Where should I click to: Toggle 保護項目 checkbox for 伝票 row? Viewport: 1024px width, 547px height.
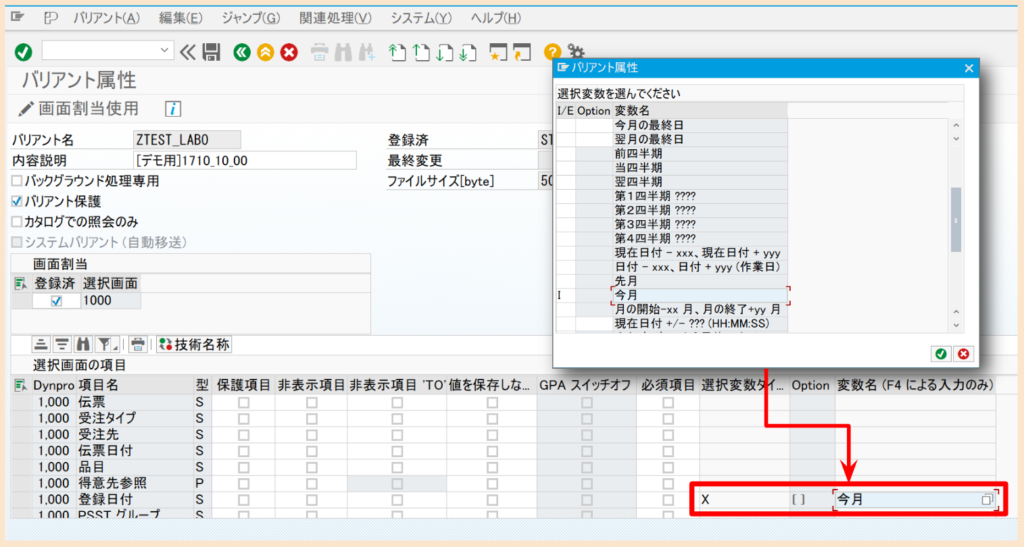(x=244, y=403)
